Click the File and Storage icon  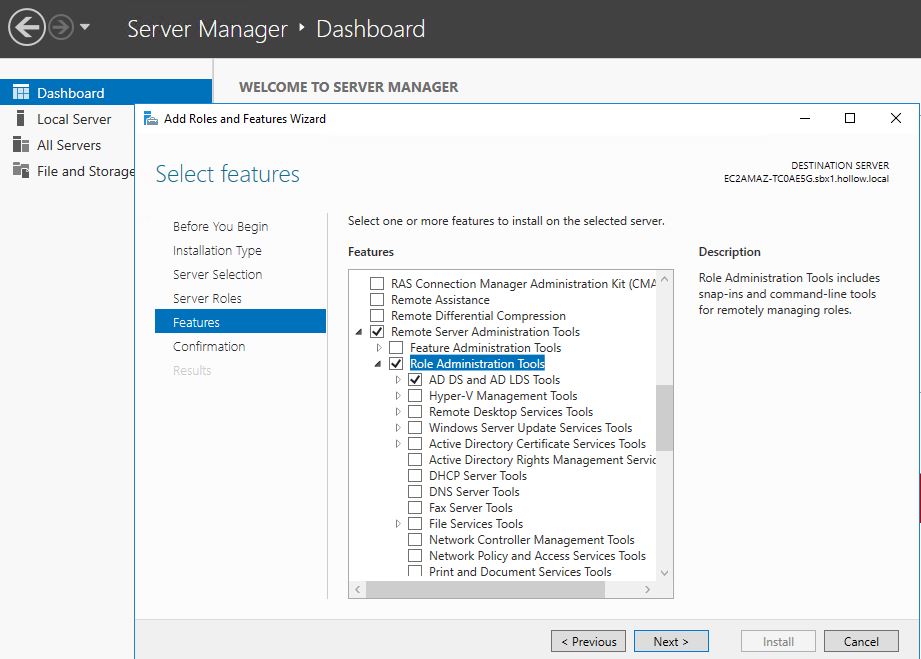point(21,171)
